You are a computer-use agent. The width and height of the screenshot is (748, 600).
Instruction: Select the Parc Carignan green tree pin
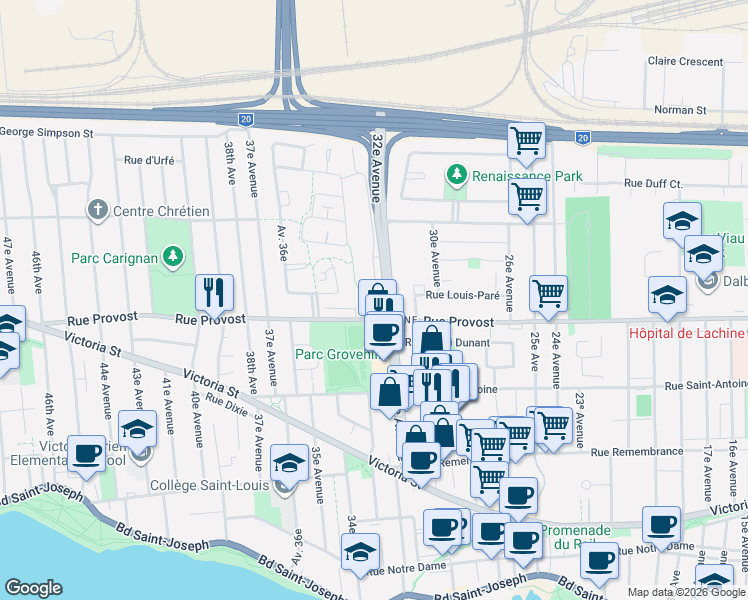[173, 258]
